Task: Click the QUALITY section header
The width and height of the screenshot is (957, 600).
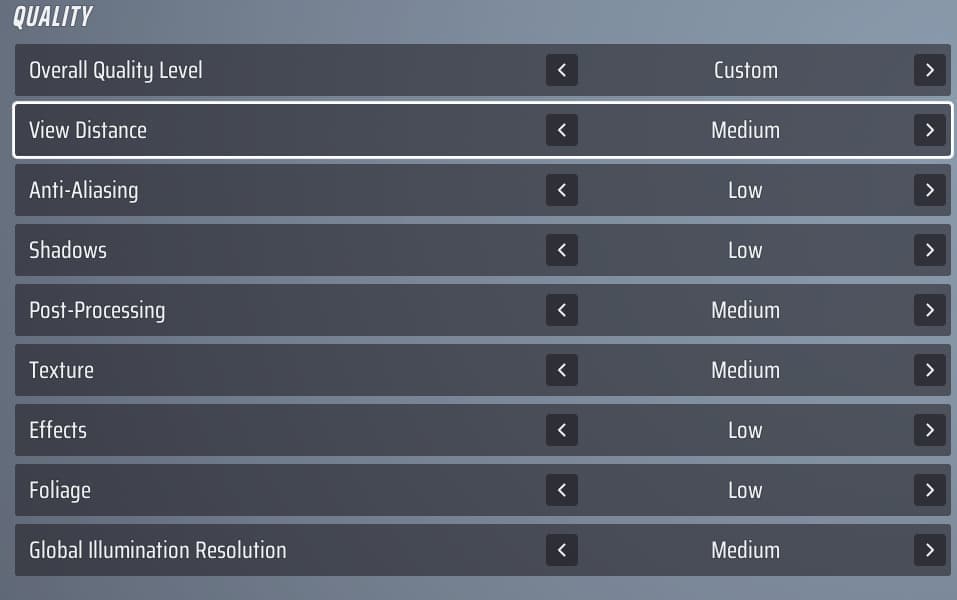Action: click(52, 16)
